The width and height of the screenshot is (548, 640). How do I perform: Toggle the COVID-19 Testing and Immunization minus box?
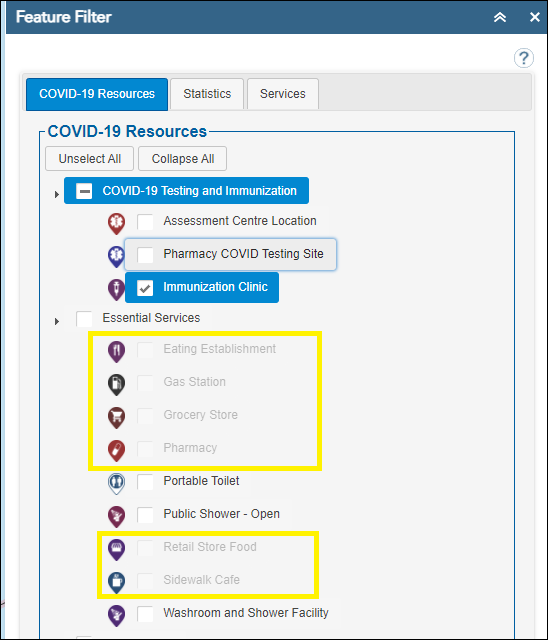tap(84, 191)
